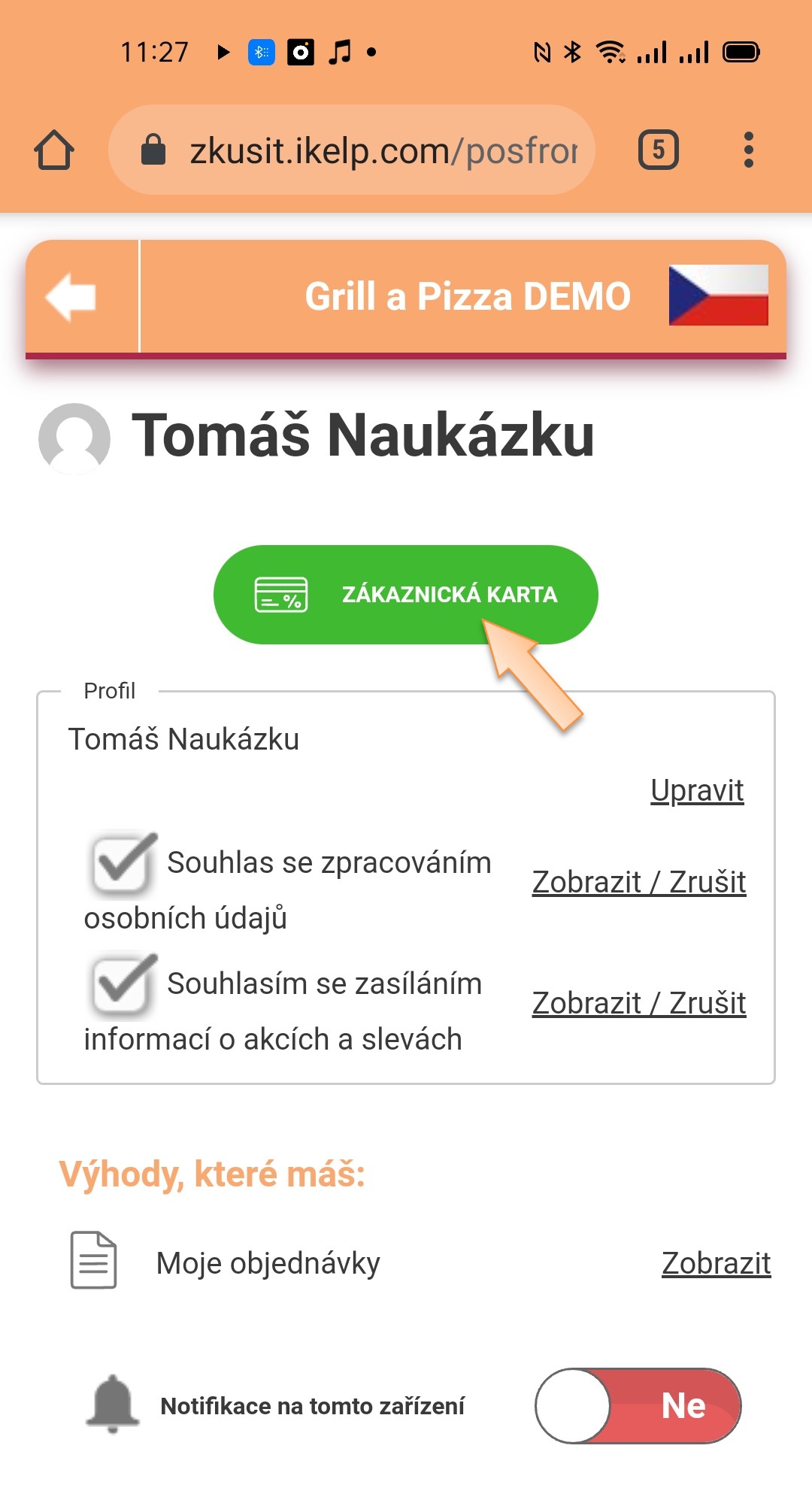This screenshot has height=1500, width=812.
Task: Tap the Czech flag language icon
Action: click(x=718, y=295)
